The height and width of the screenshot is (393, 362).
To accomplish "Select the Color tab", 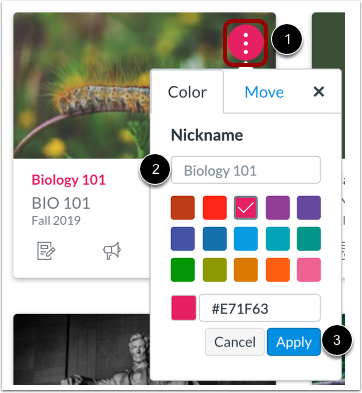I will [x=187, y=92].
